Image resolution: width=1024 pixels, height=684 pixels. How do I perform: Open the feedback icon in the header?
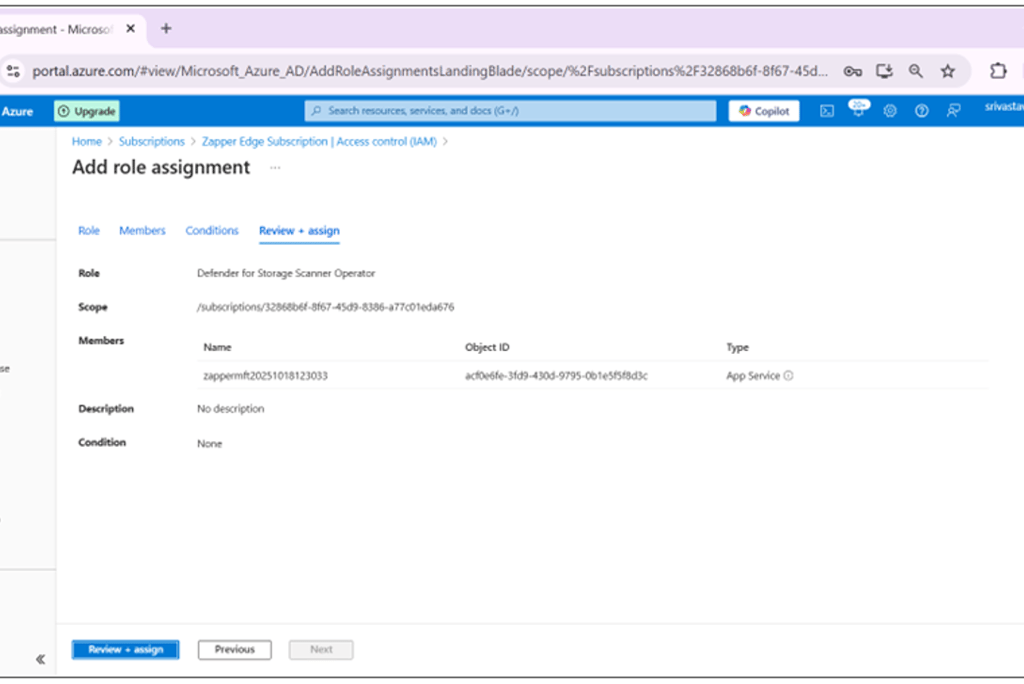[x=953, y=111]
